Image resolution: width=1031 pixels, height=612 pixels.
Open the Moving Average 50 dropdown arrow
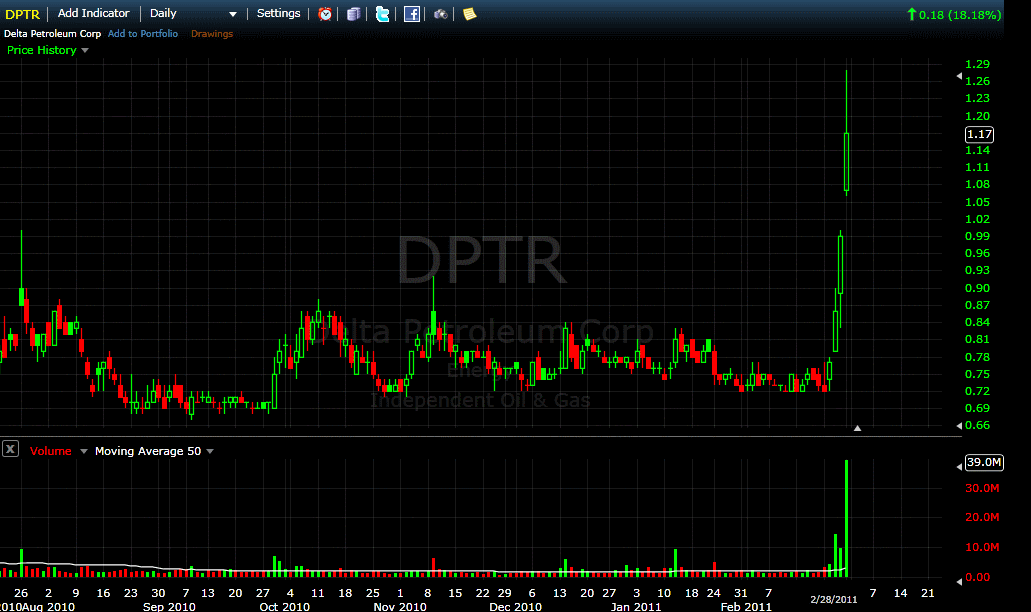210,452
